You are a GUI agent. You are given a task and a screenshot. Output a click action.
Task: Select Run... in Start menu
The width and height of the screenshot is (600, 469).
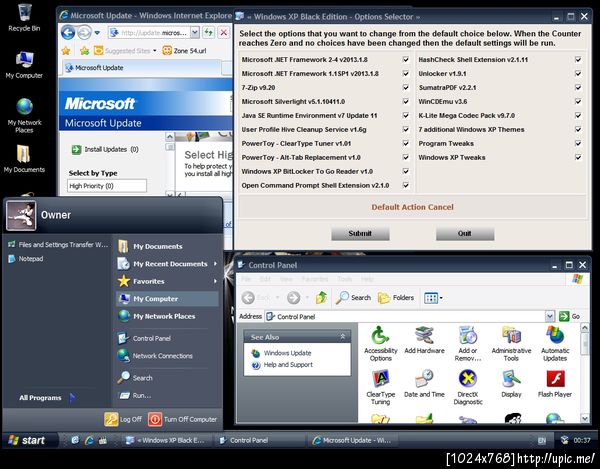click(167, 396)
